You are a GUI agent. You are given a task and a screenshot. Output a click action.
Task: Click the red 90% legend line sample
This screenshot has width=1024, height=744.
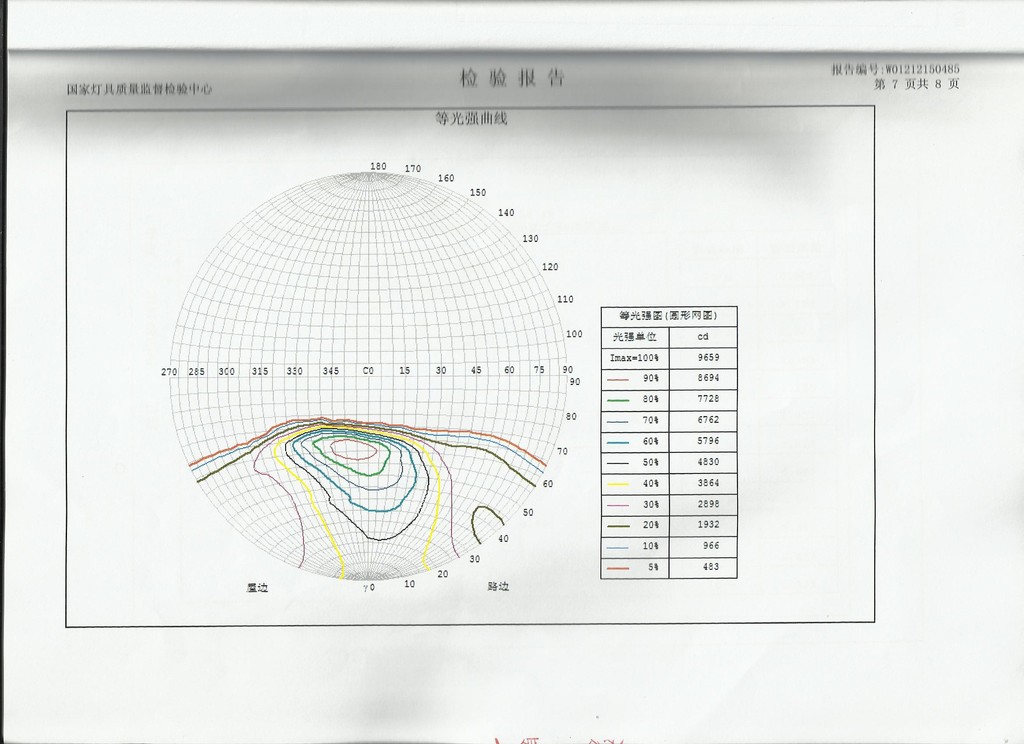[x=617, y=379]
